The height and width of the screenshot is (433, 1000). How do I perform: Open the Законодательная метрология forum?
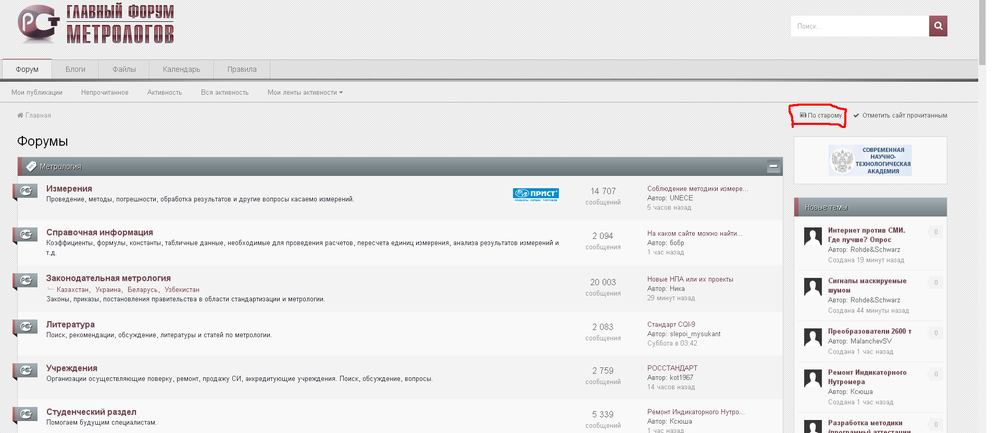point(108,278)
